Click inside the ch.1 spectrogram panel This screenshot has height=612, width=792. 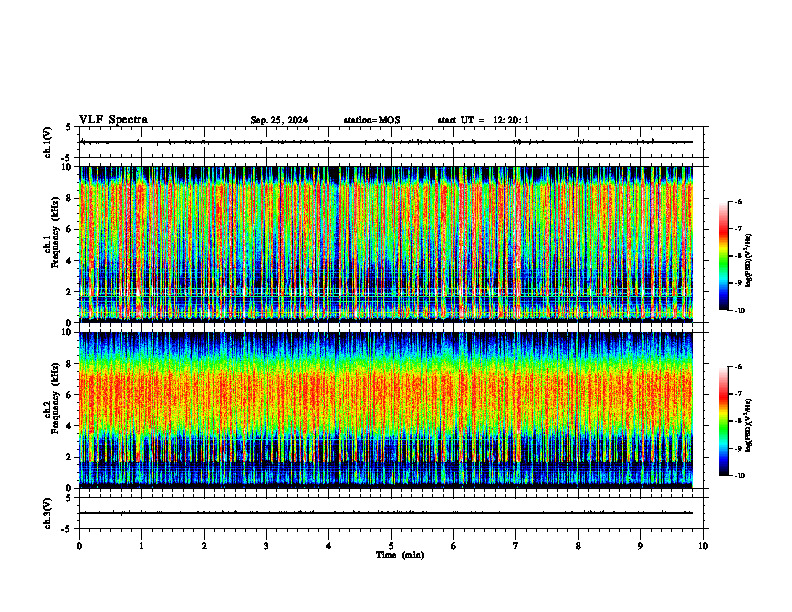(386, 244)
